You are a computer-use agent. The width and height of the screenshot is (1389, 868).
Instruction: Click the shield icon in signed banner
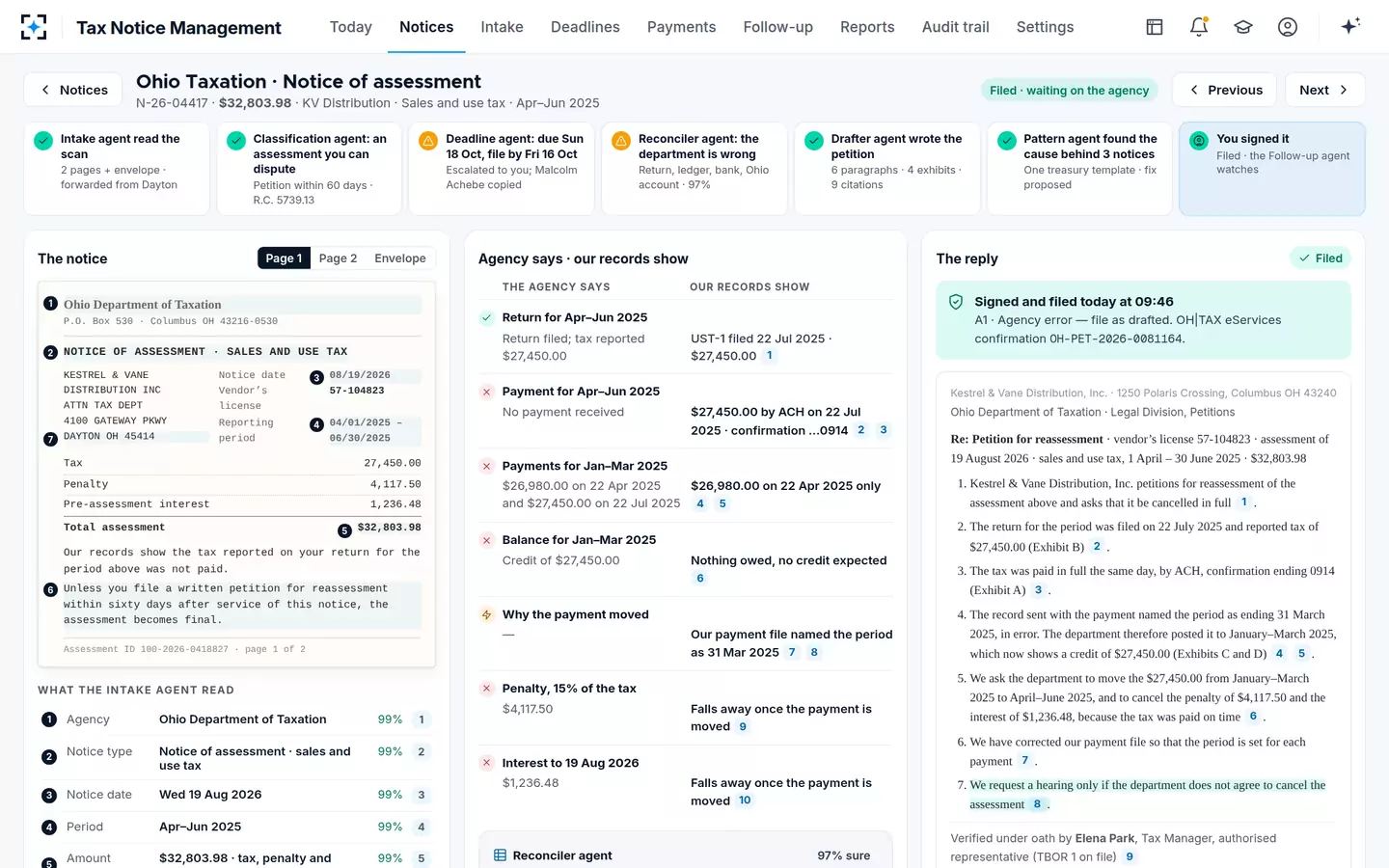click(956, 302)
